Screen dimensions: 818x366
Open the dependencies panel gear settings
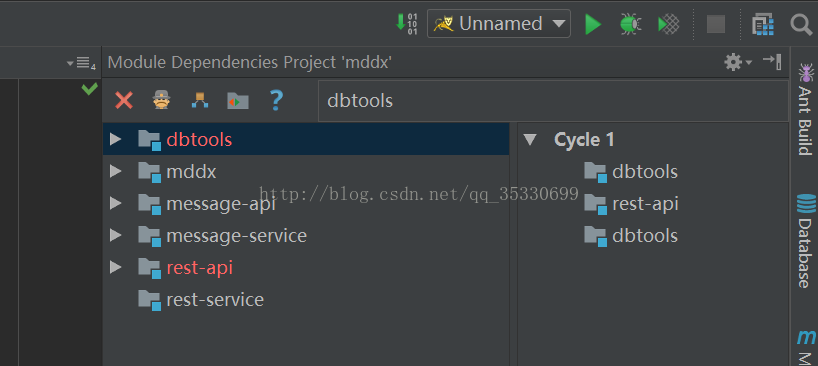738,63
